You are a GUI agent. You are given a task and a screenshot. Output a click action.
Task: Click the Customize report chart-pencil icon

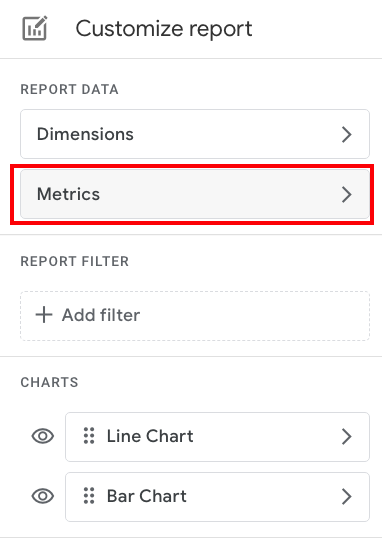point(35,28)
